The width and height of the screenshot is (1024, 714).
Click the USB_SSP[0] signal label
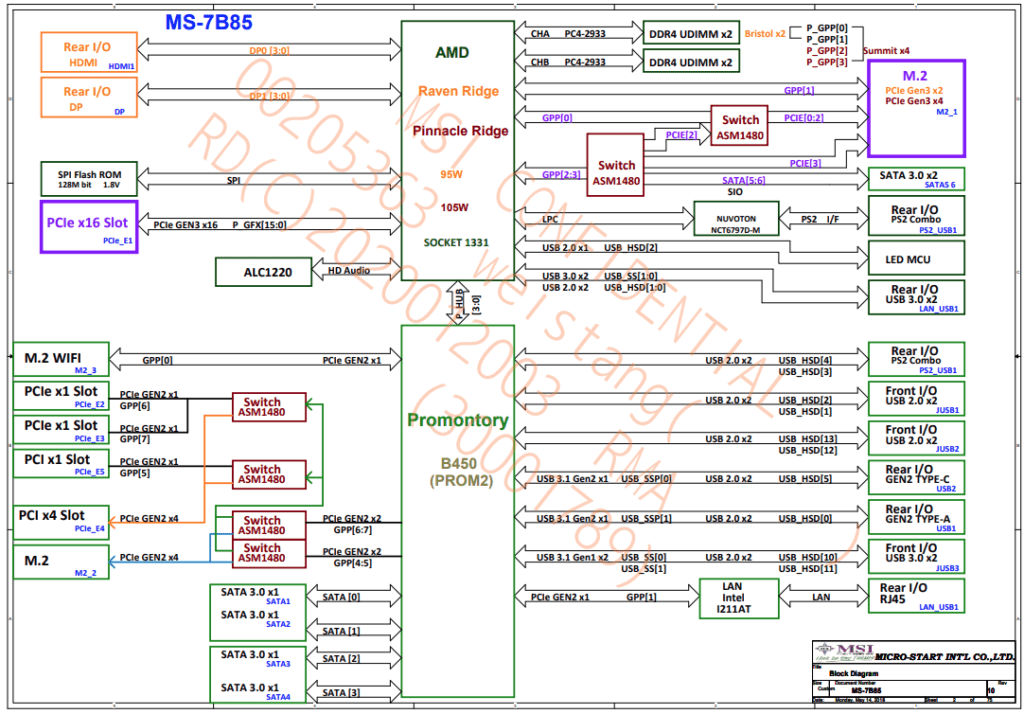tap(646, 479)
